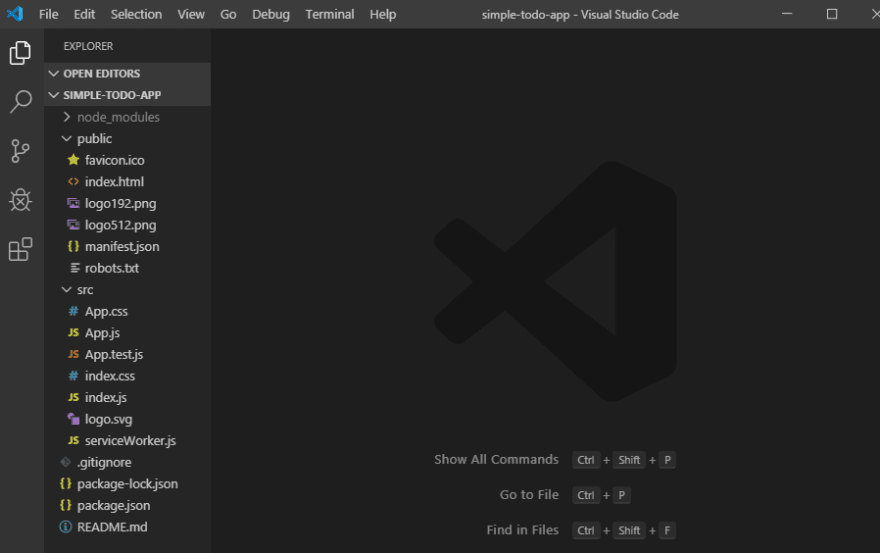This screenshot has width=880, height=553.
Task: Click the hash icon beside index.css
Action: point(73,376)
